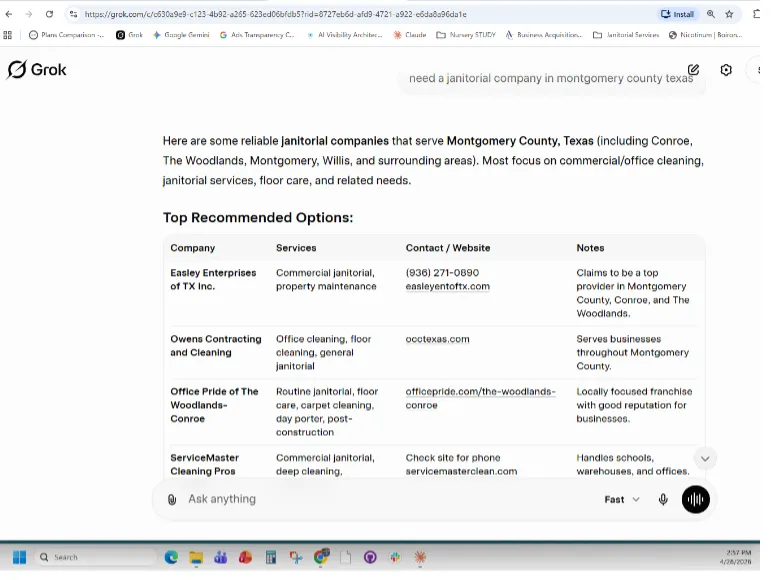Open the Claude bookmark

(410, 35)
